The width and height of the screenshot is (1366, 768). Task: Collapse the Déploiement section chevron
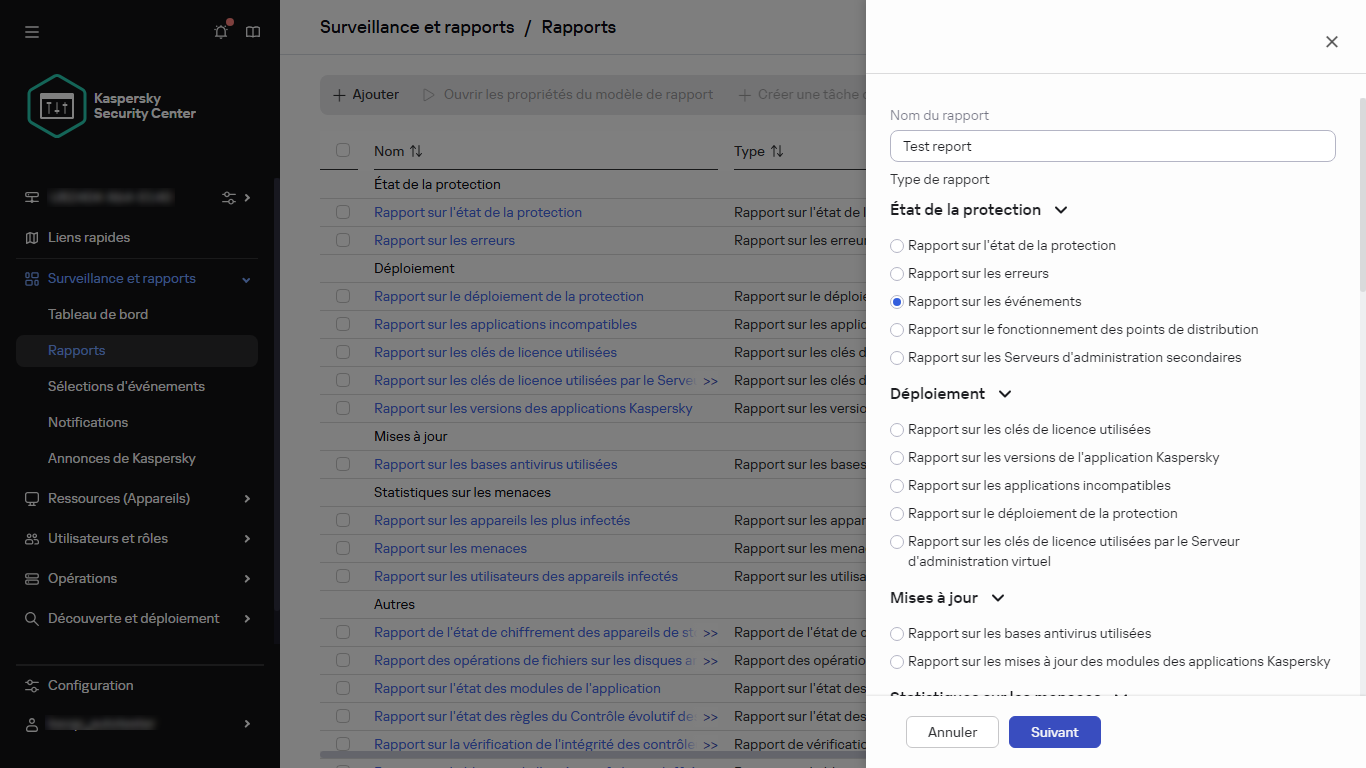point(1005,394)
